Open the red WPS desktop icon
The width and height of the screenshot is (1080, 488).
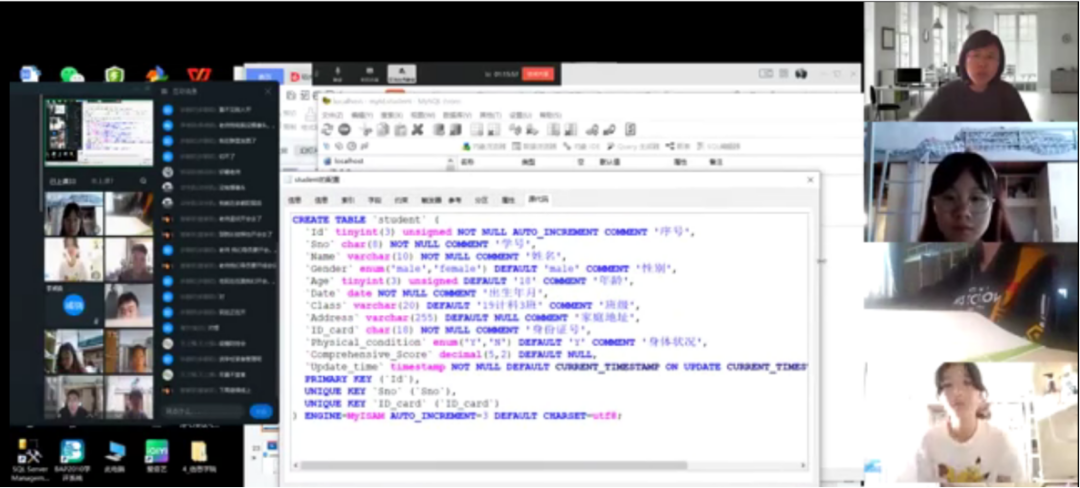click(199, 74)
